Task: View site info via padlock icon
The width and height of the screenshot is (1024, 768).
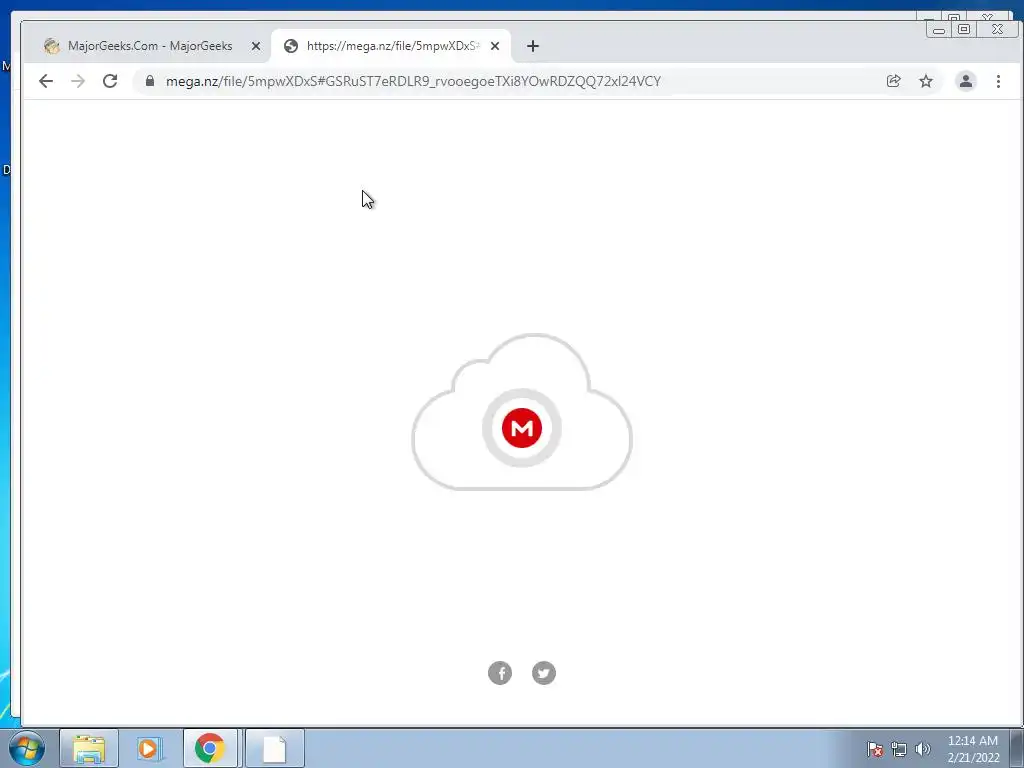Action: tap(150, 81)
